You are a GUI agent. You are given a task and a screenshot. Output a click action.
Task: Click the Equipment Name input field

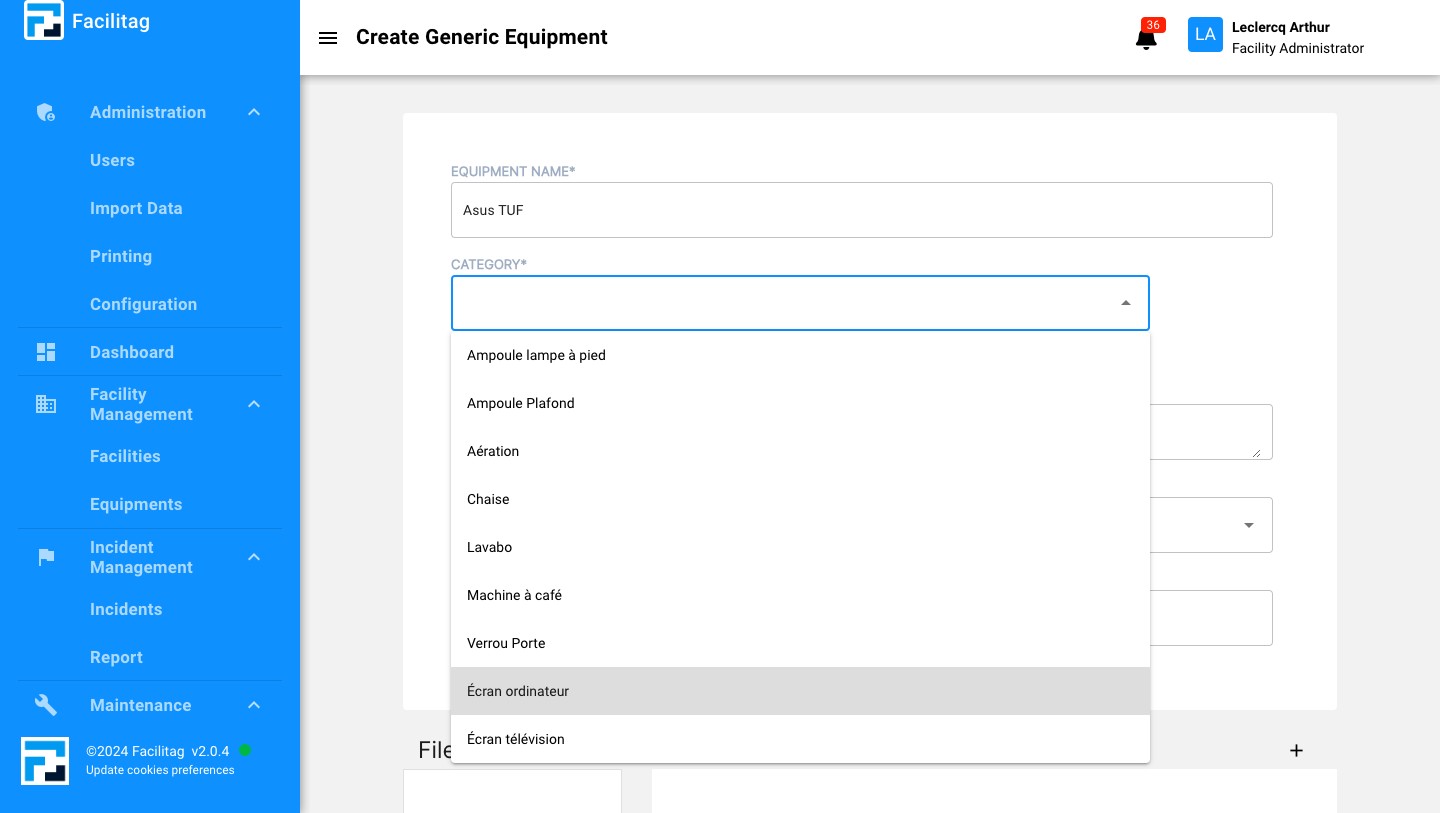click(x=861, y=210)
